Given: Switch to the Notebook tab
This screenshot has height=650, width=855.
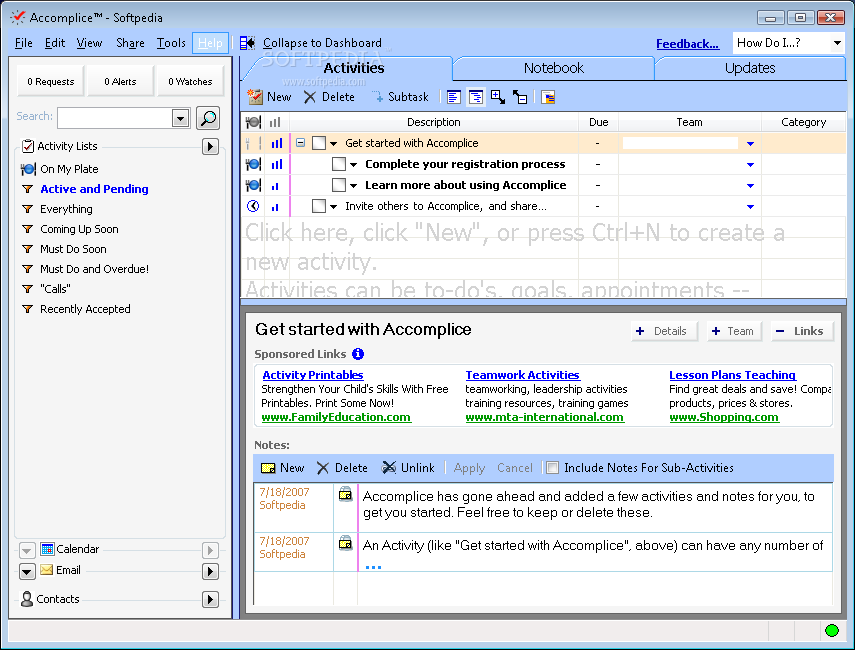Looking at the screenshot, I should [553, 68].
